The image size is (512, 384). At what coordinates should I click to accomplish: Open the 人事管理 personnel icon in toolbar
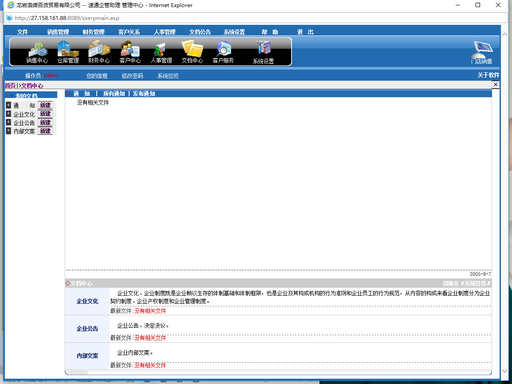(x=161, y=52)
